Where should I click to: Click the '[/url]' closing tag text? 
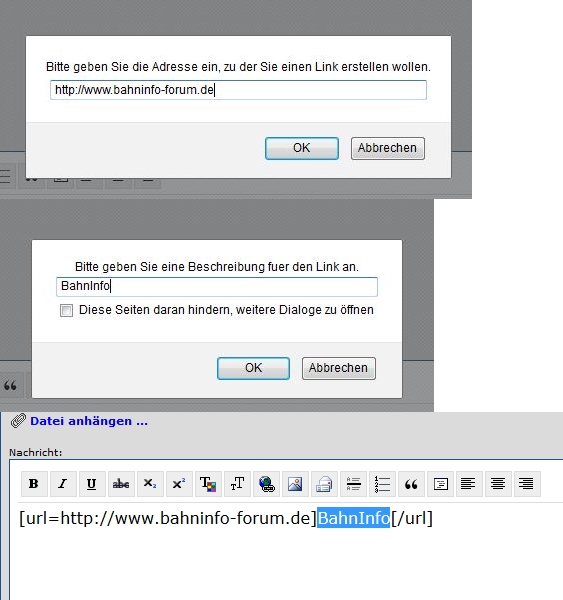click(412, 518)
